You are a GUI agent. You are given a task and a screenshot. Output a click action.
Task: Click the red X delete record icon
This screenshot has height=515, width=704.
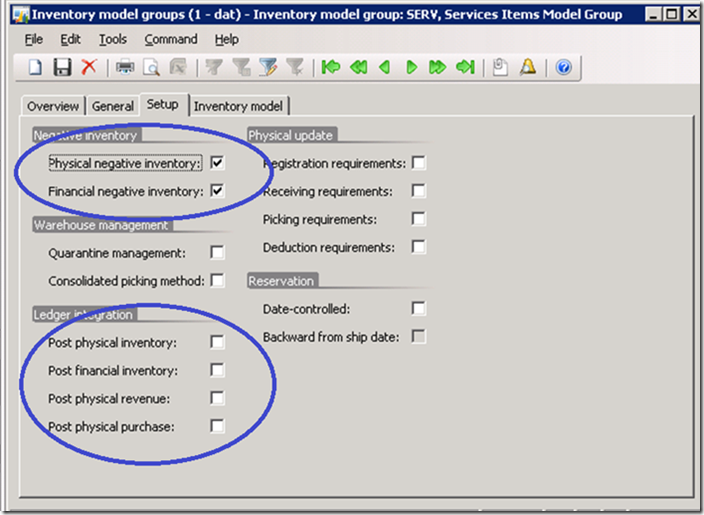pyautogui.click(x=89, y=68)
